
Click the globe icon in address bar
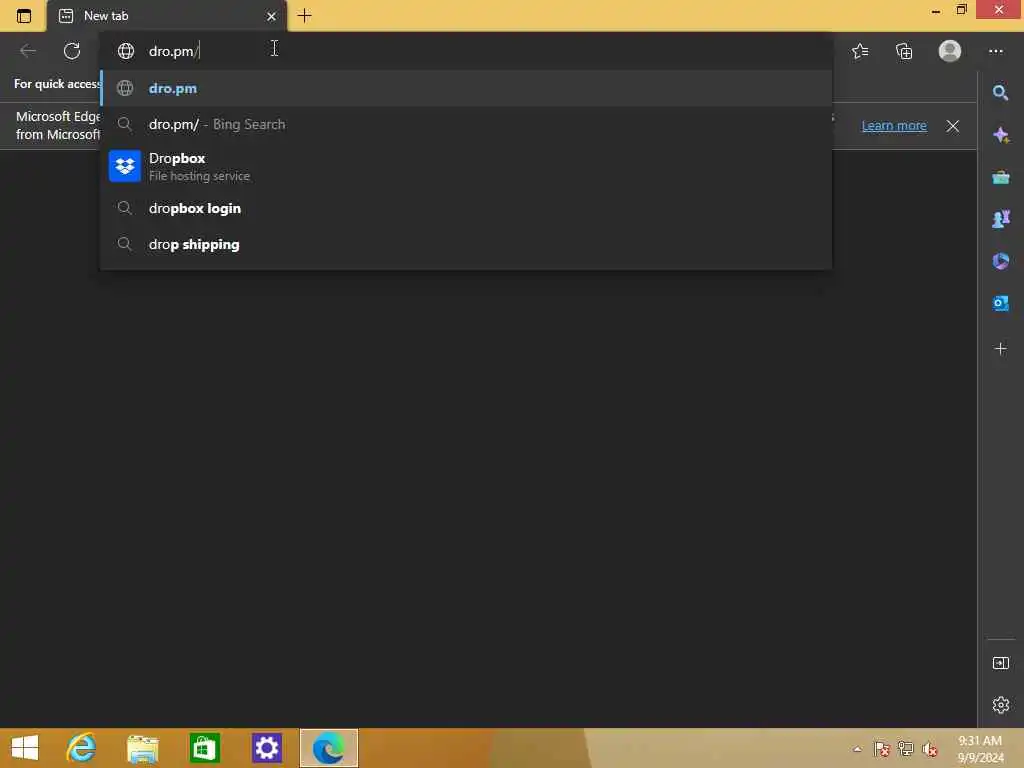pos(125,51)
